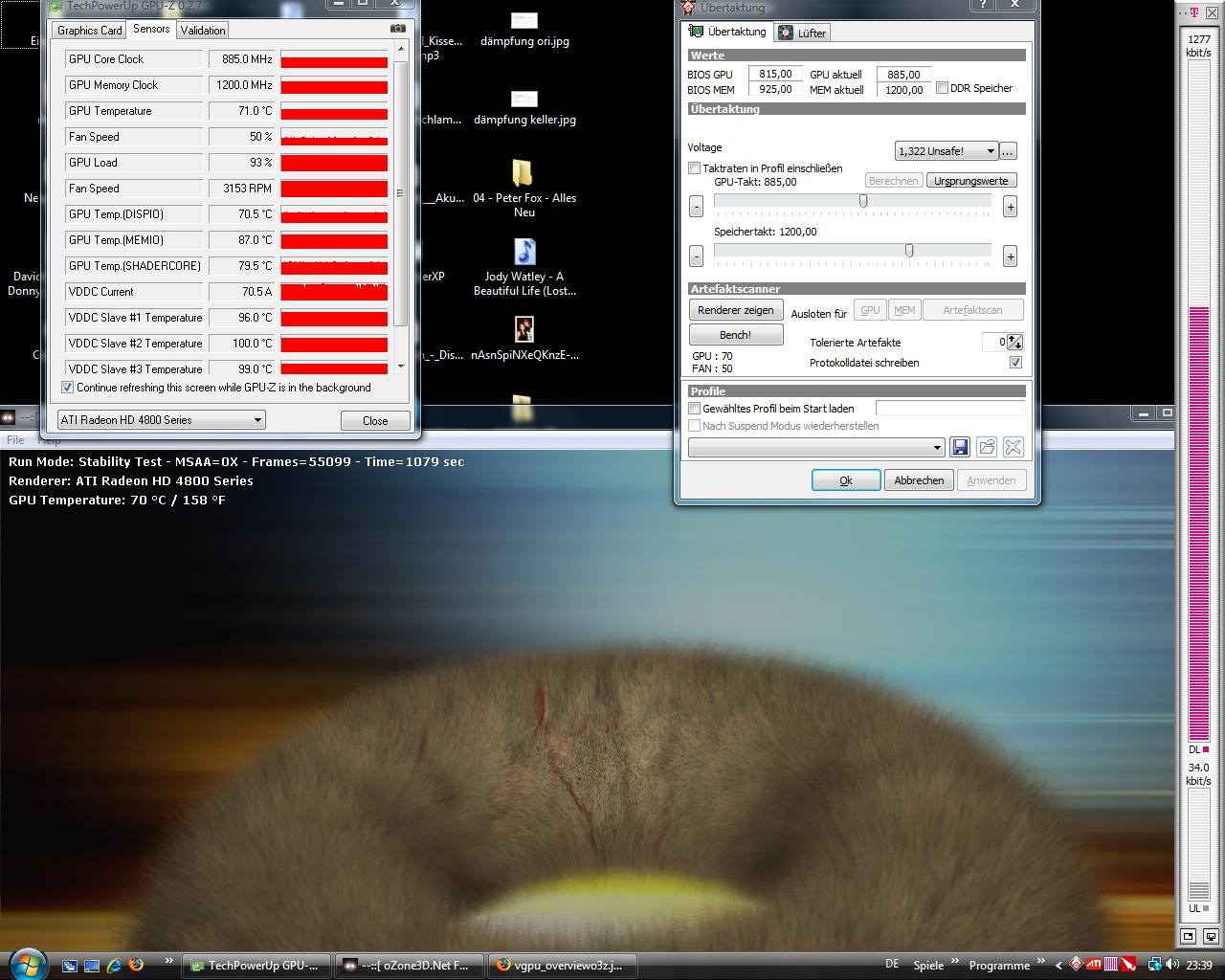This screenshot has width=1225, height=980.
Task: Switch to the Graphics Card tab in GPU-Z
Action: [x=90, y=30]
